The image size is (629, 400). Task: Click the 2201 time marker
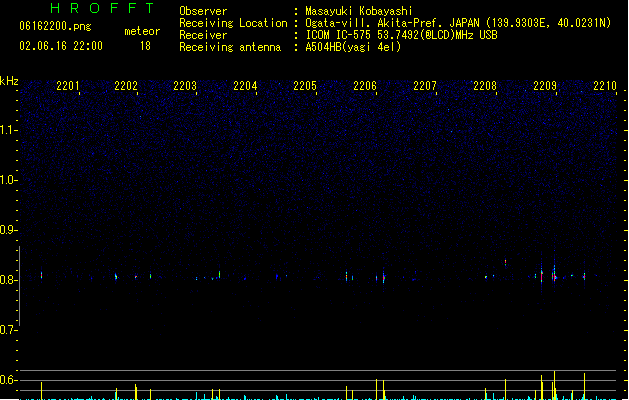(68, 86)
